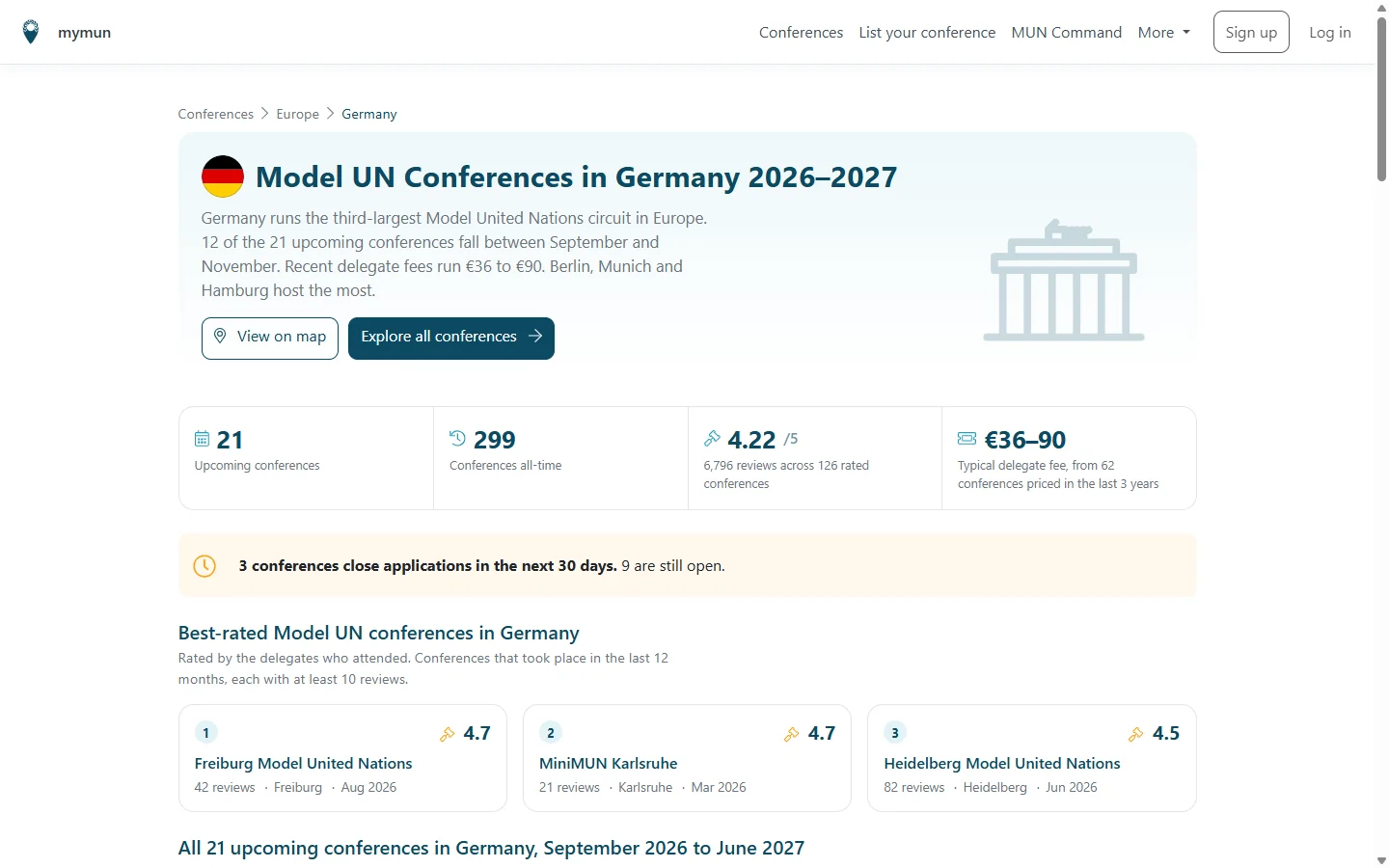This screenshot has width=1389, height=868.
Task: Click the orange clock alert icon
Action: tap(204, 566)
